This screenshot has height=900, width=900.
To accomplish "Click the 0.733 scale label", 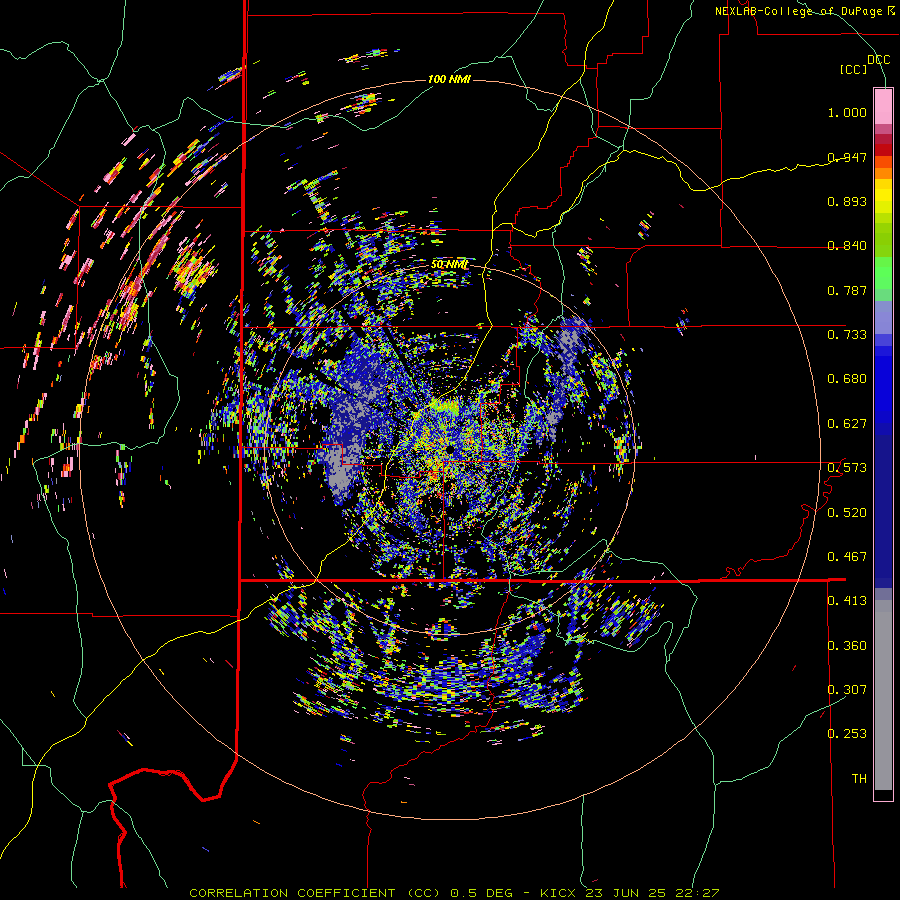I will pos(847,335).
